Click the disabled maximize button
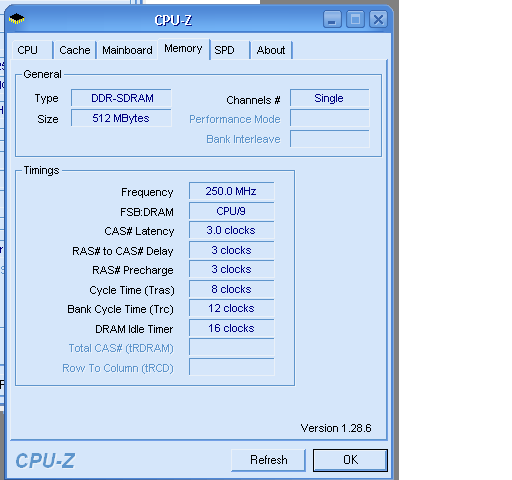This screenshot has height=480, width=512. (x=355, y=19)
